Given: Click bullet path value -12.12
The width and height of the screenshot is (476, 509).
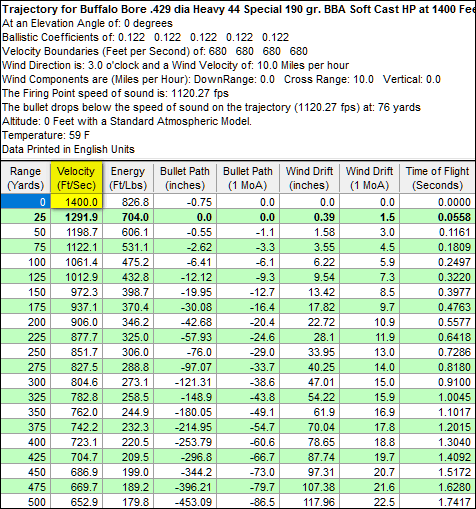Looking at the screenshot, I should point(185,277).
